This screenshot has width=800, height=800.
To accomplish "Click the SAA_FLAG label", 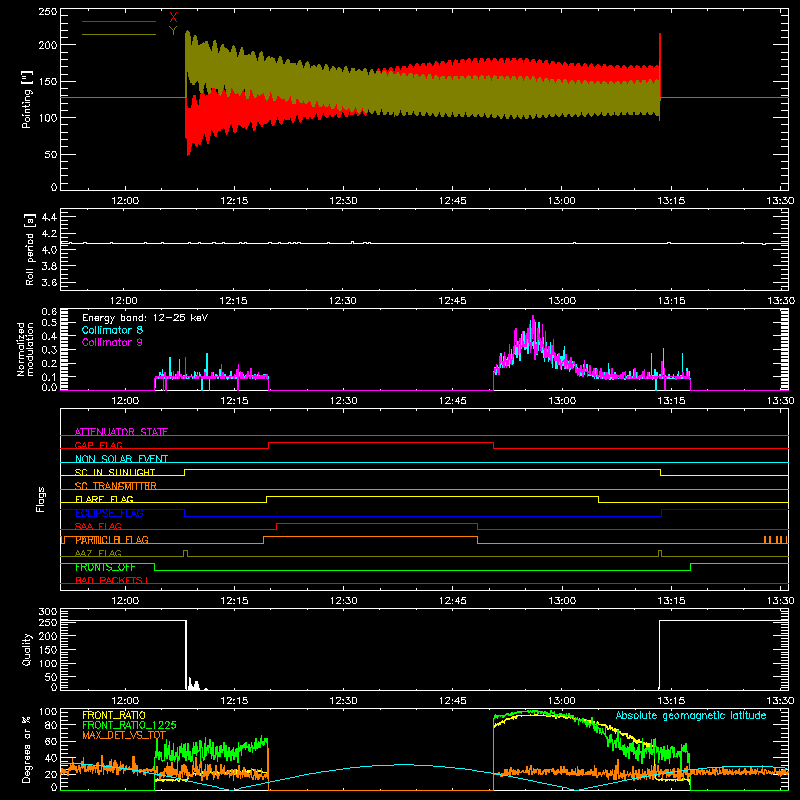I will (98, 526).
